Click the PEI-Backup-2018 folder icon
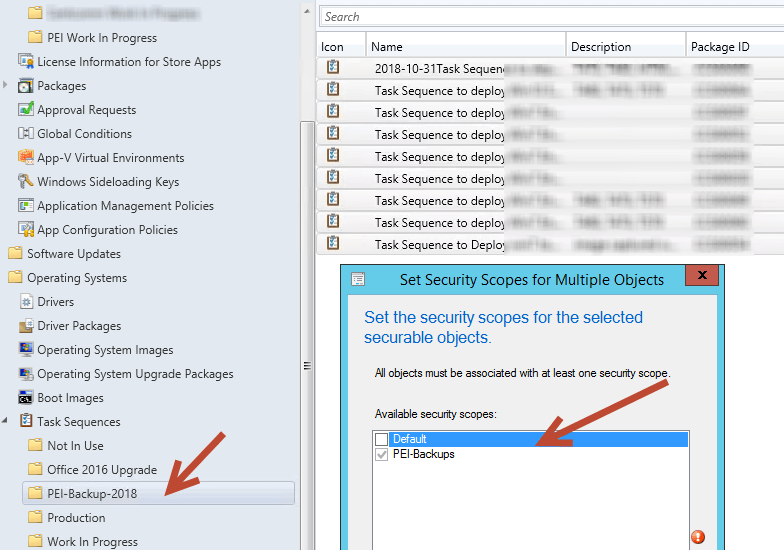The width and height of the screenshot is (784, 550). coord(35,493)
